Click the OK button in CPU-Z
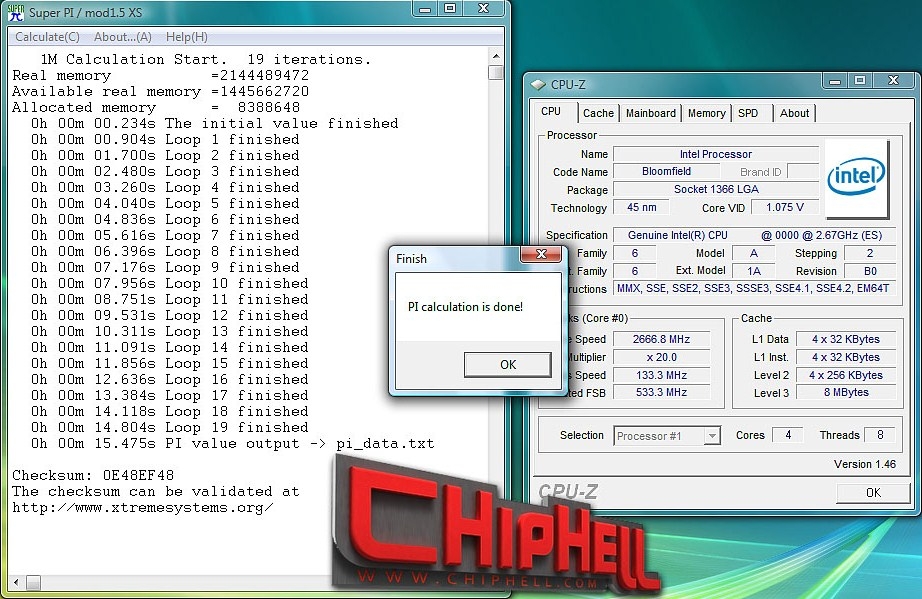 pyautogui.click(x=873, y=493)
